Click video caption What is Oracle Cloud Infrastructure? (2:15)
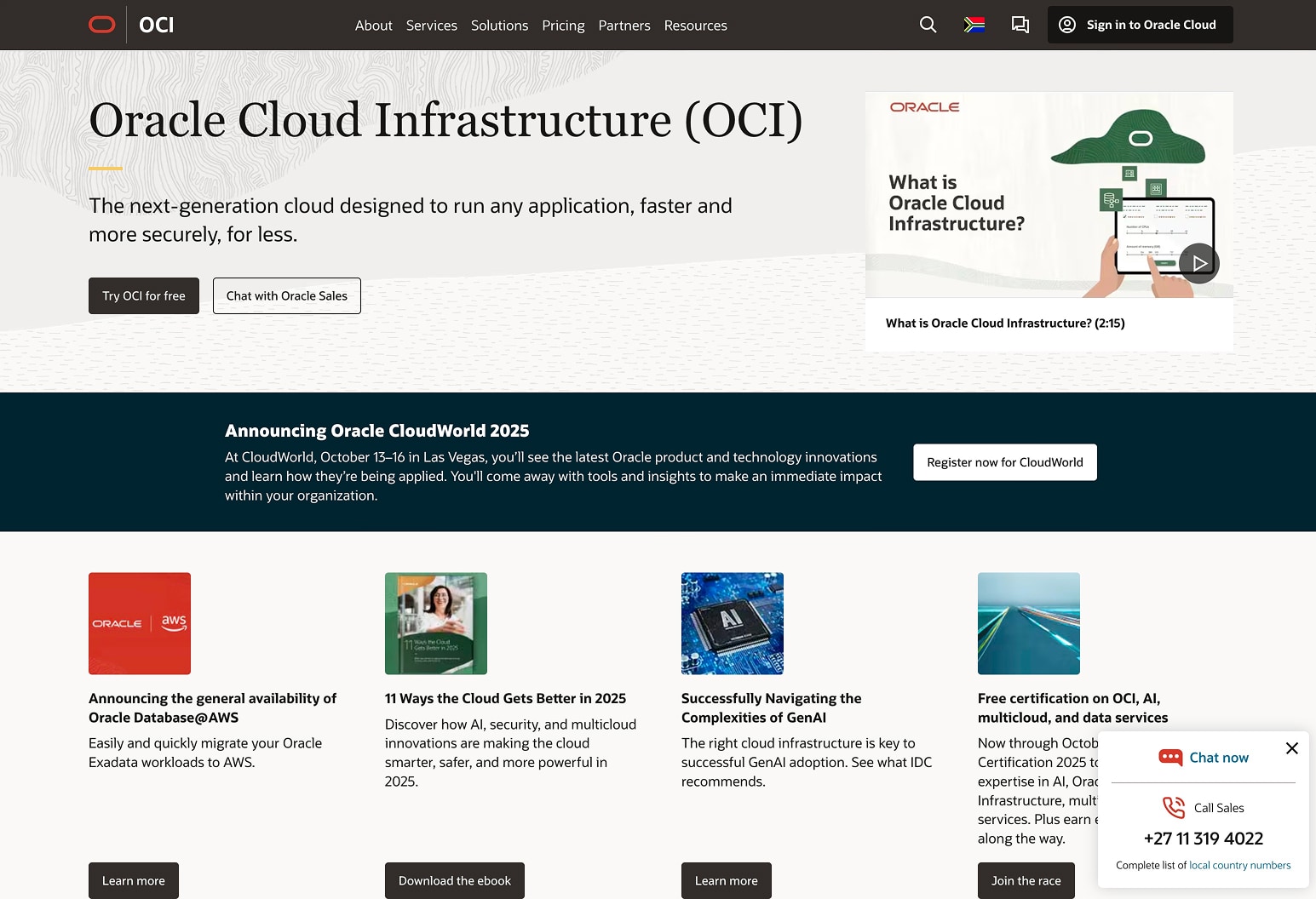This screenshot has height=899, width=1316. pos(1005,324)
